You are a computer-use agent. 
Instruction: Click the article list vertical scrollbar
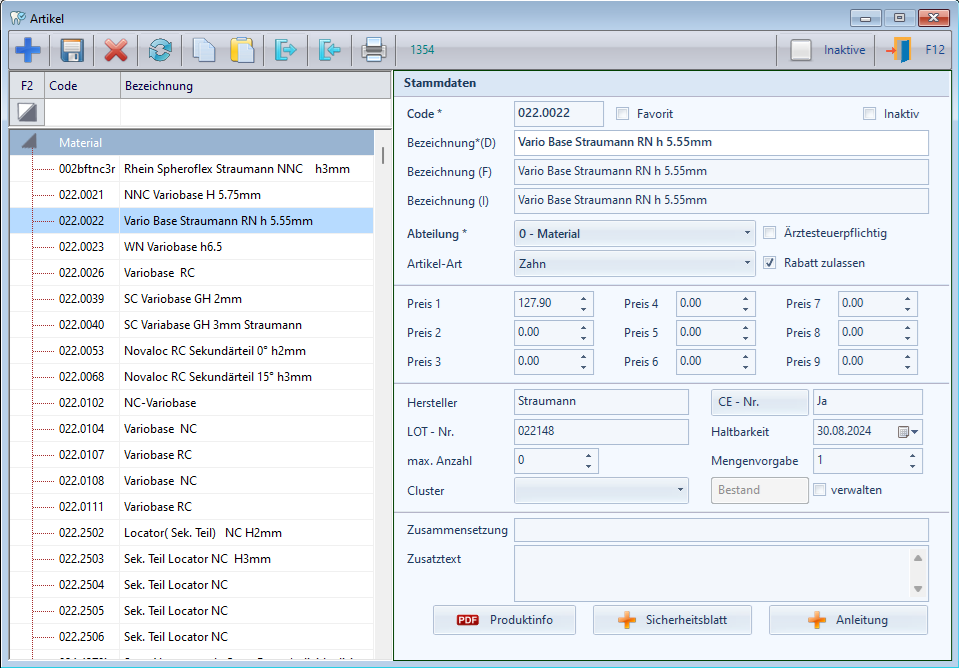[382, 155]
